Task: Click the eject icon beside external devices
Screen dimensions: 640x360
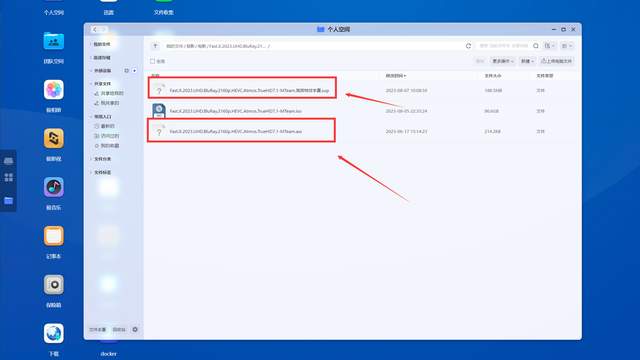Action: coord(127,71)
